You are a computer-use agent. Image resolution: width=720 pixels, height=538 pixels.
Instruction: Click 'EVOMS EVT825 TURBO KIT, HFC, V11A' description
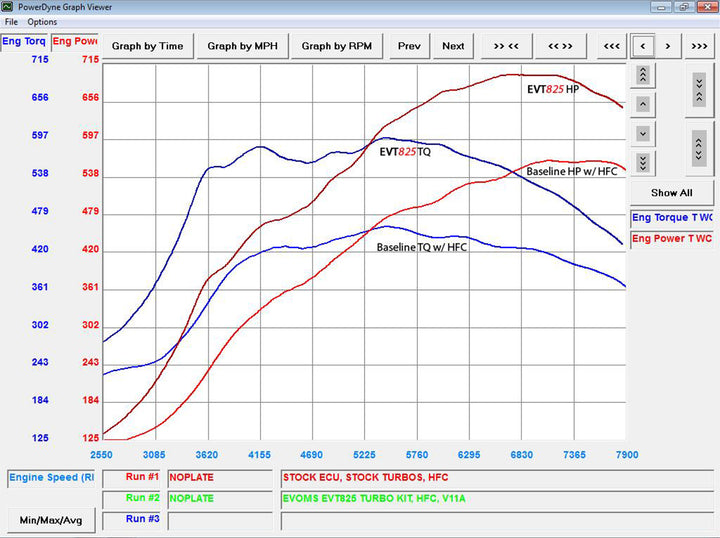click(x=497, y=499)
